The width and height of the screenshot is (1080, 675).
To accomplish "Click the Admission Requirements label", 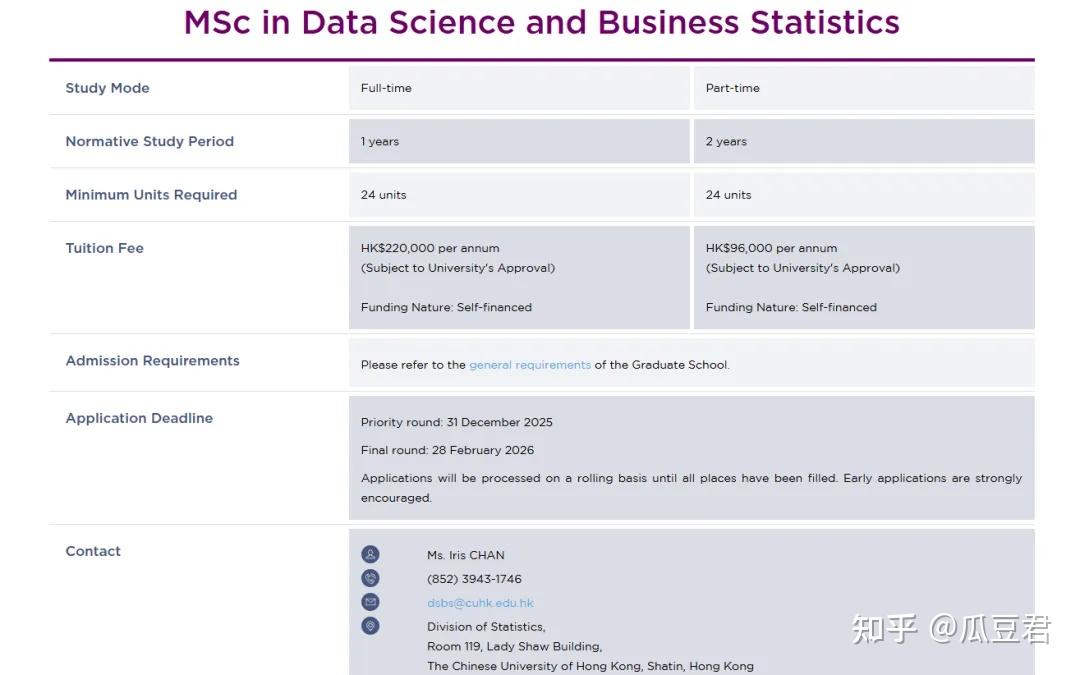I will point(153,361).
